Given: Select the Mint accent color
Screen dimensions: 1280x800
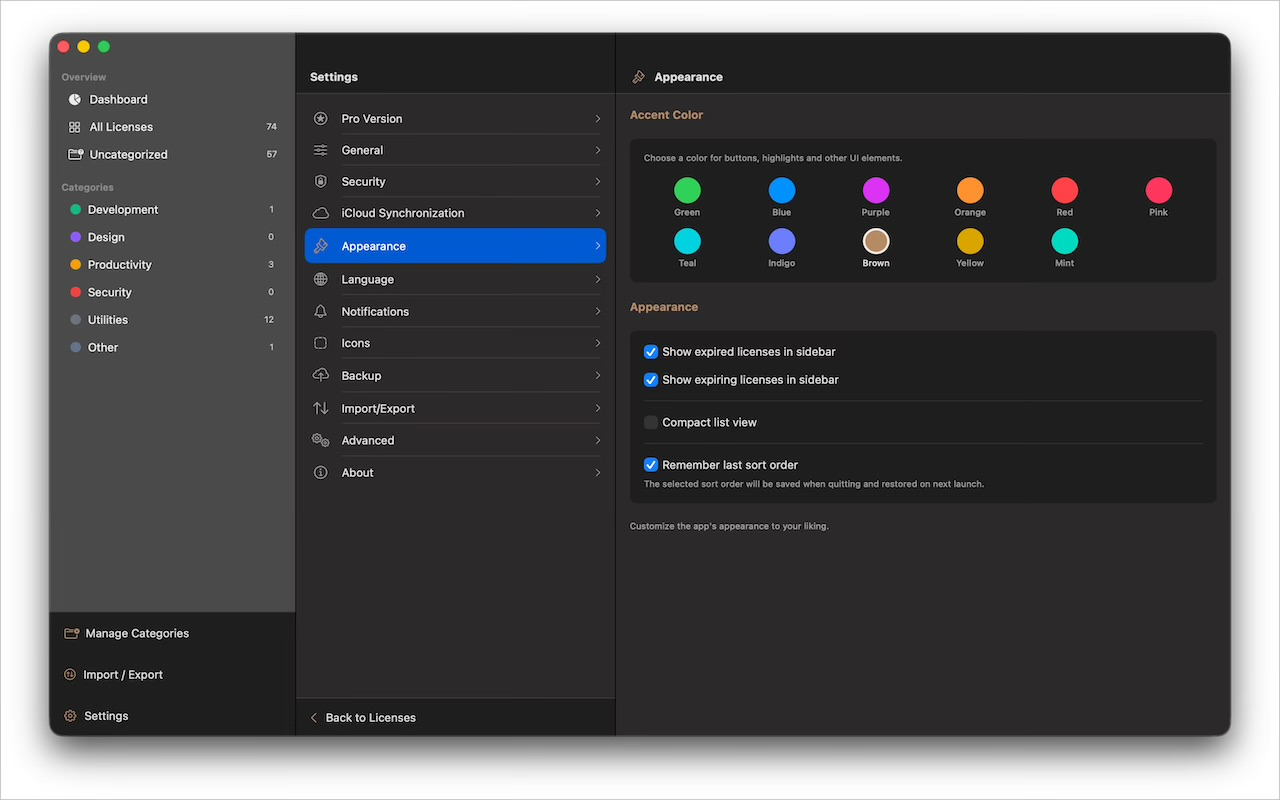Looking at the screenshot, I should click(x=1065, y=241).
